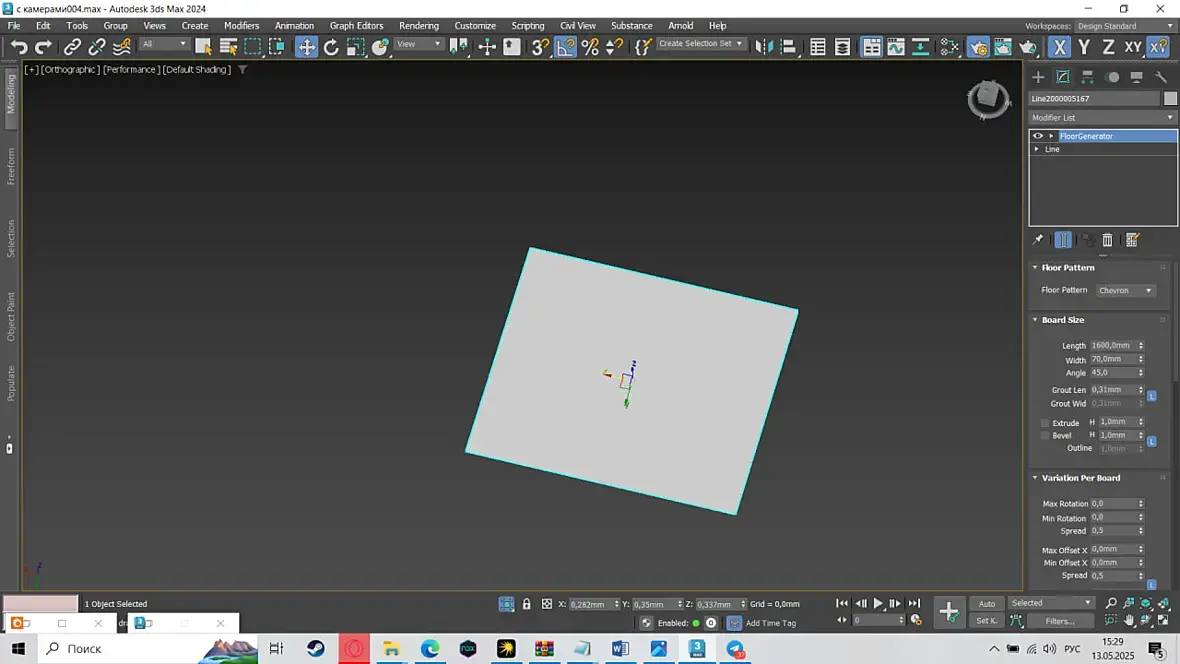Image resolution: width=1180 pixels, height=664 pixels.
Task: Toggle FloorGenerator modifier eye visibility
Action: 1037,136
